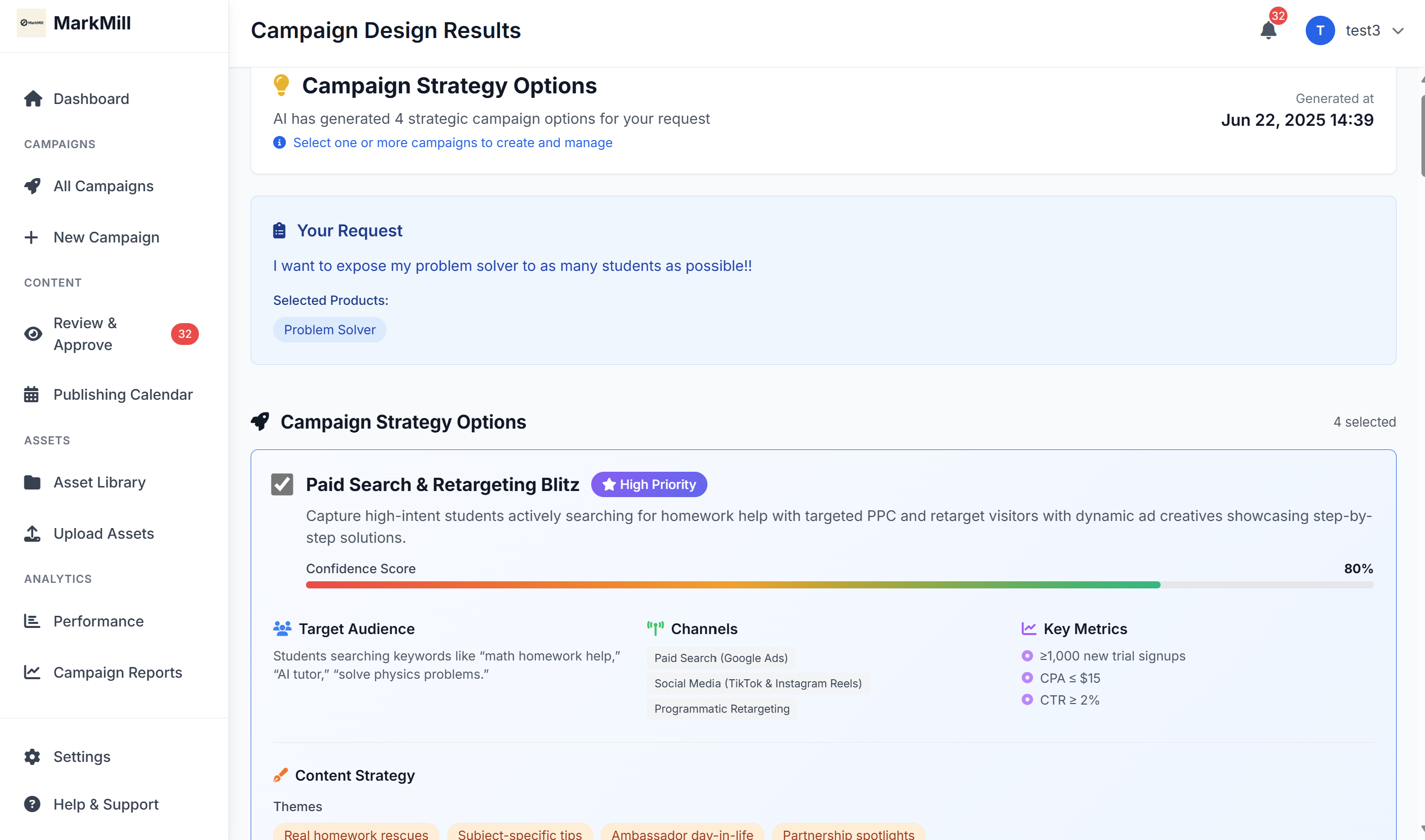1425x840 pixels.
Task: Click the Settings gear icon
Action: [32, 757]
